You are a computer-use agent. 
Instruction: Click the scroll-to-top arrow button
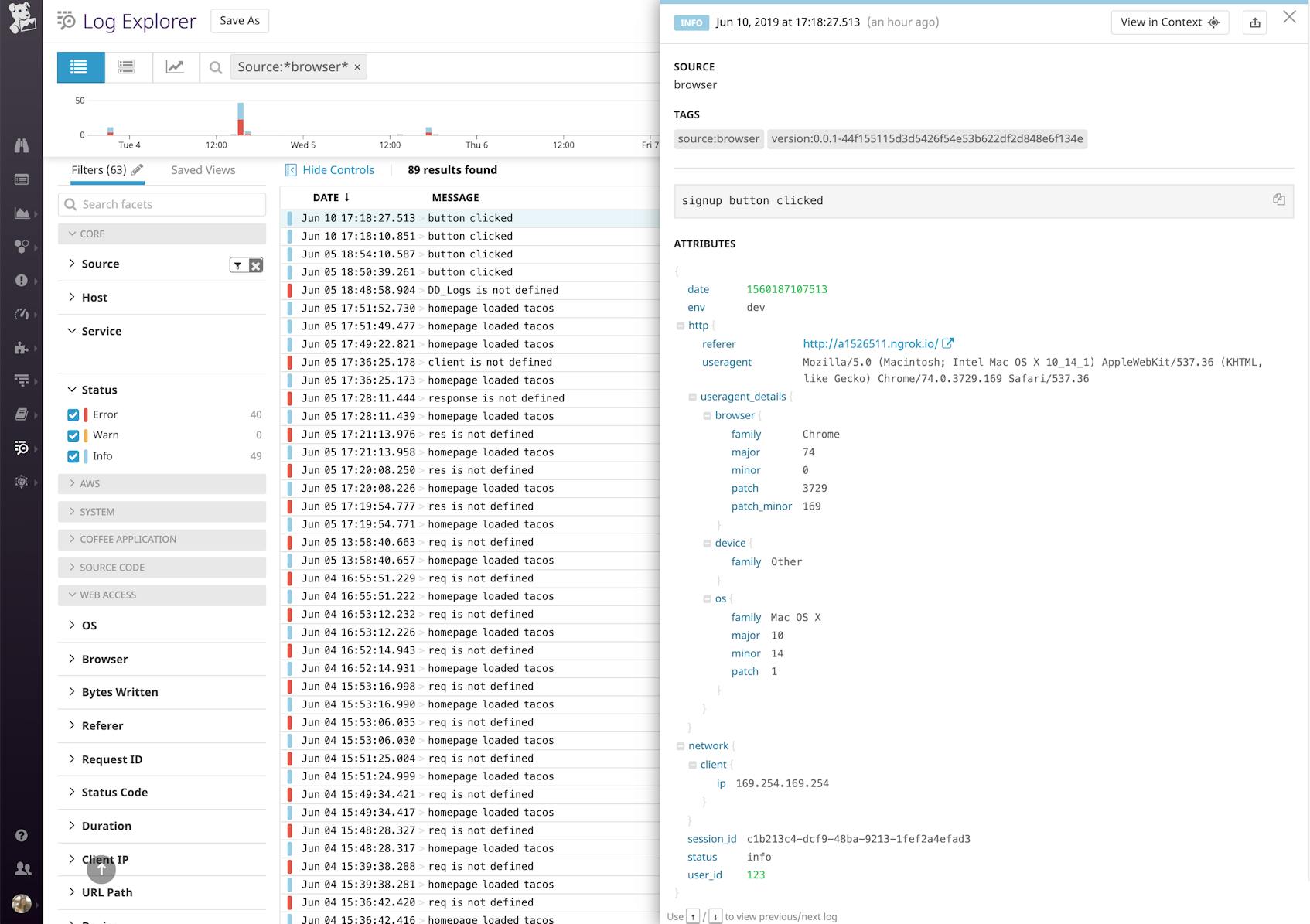[101, 869]
